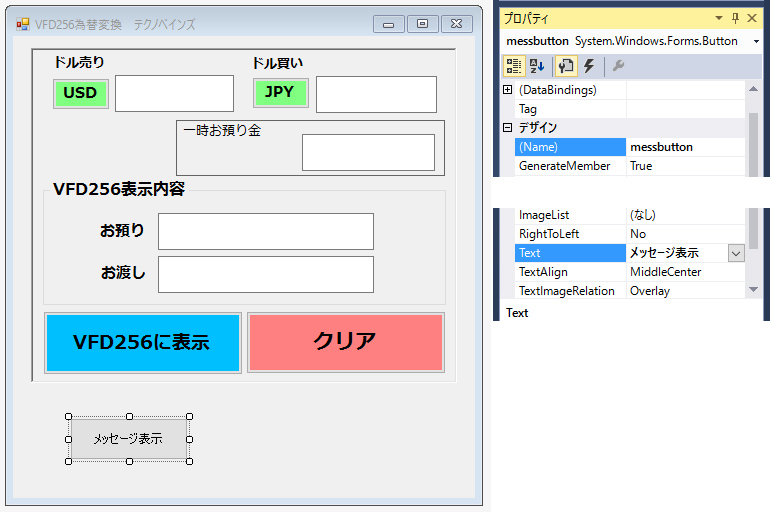Close the Properties panel
The width and height of the screenshot is (770, 512).
click(x=752, y=18)
